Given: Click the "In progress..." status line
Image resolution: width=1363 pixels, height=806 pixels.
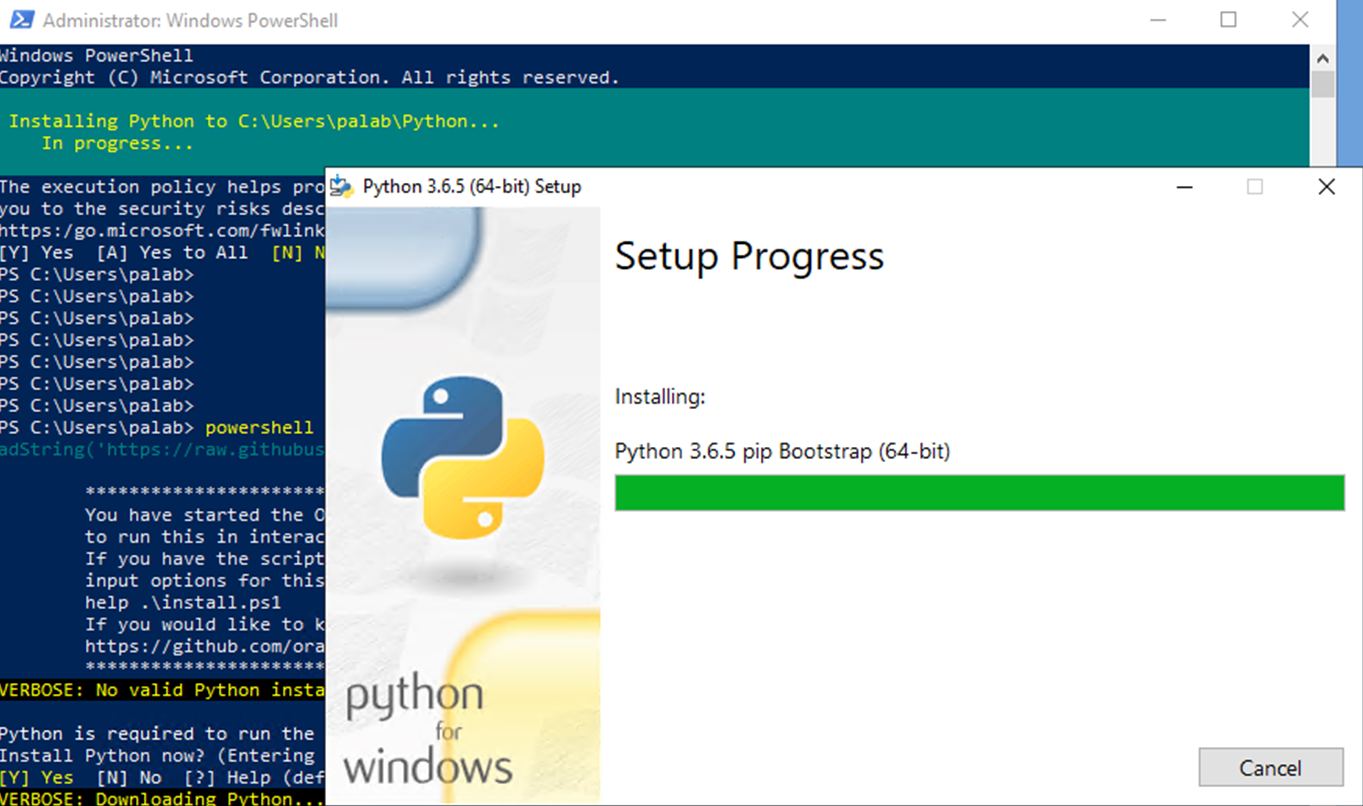Looking at the screenshot, I should click(117, 143).
